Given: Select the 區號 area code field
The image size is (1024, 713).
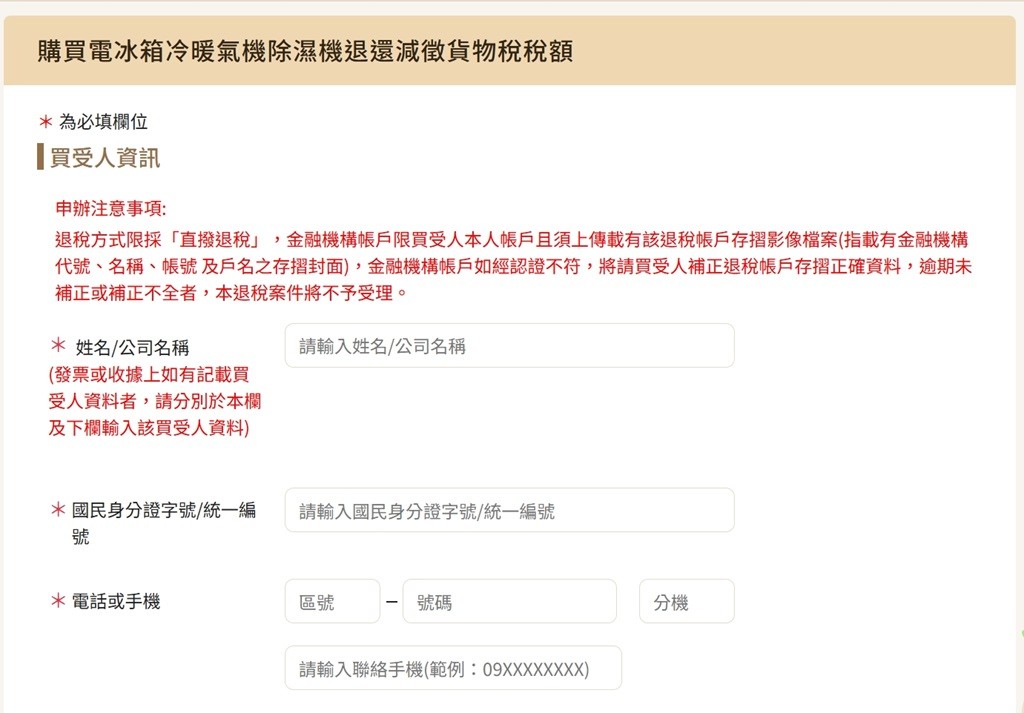Looking at the screenshot, I should [x=332, y=601].
